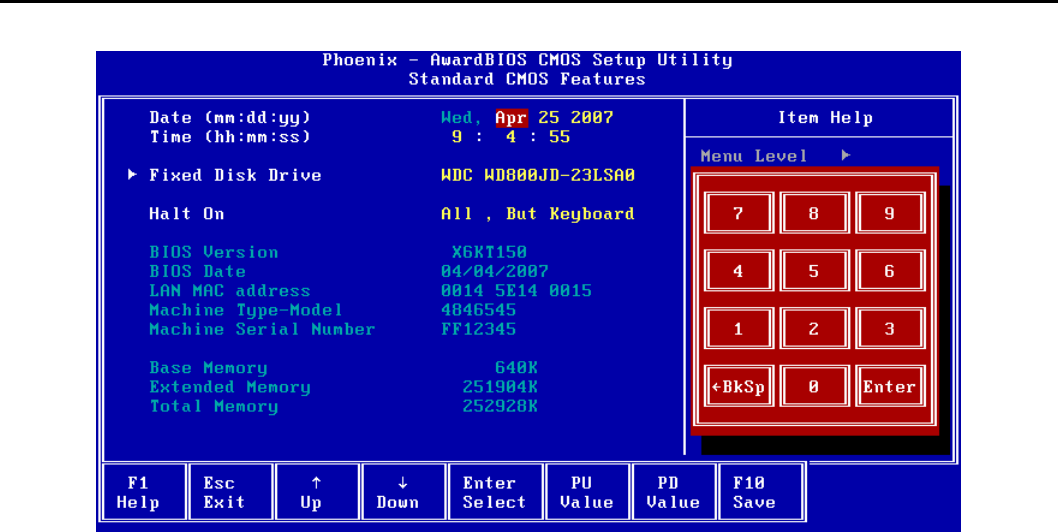Click the hour value in Time
Screen dimensions: 1058x532
[457, 137]
